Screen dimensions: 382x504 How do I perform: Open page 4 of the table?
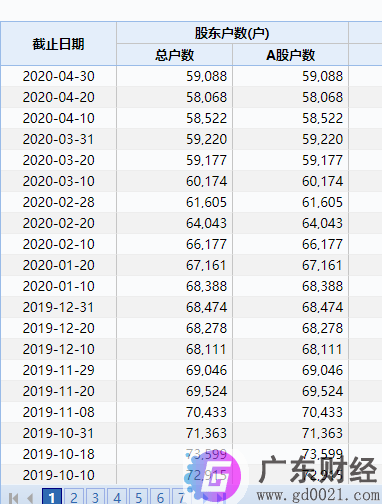(x=117, y=497)
